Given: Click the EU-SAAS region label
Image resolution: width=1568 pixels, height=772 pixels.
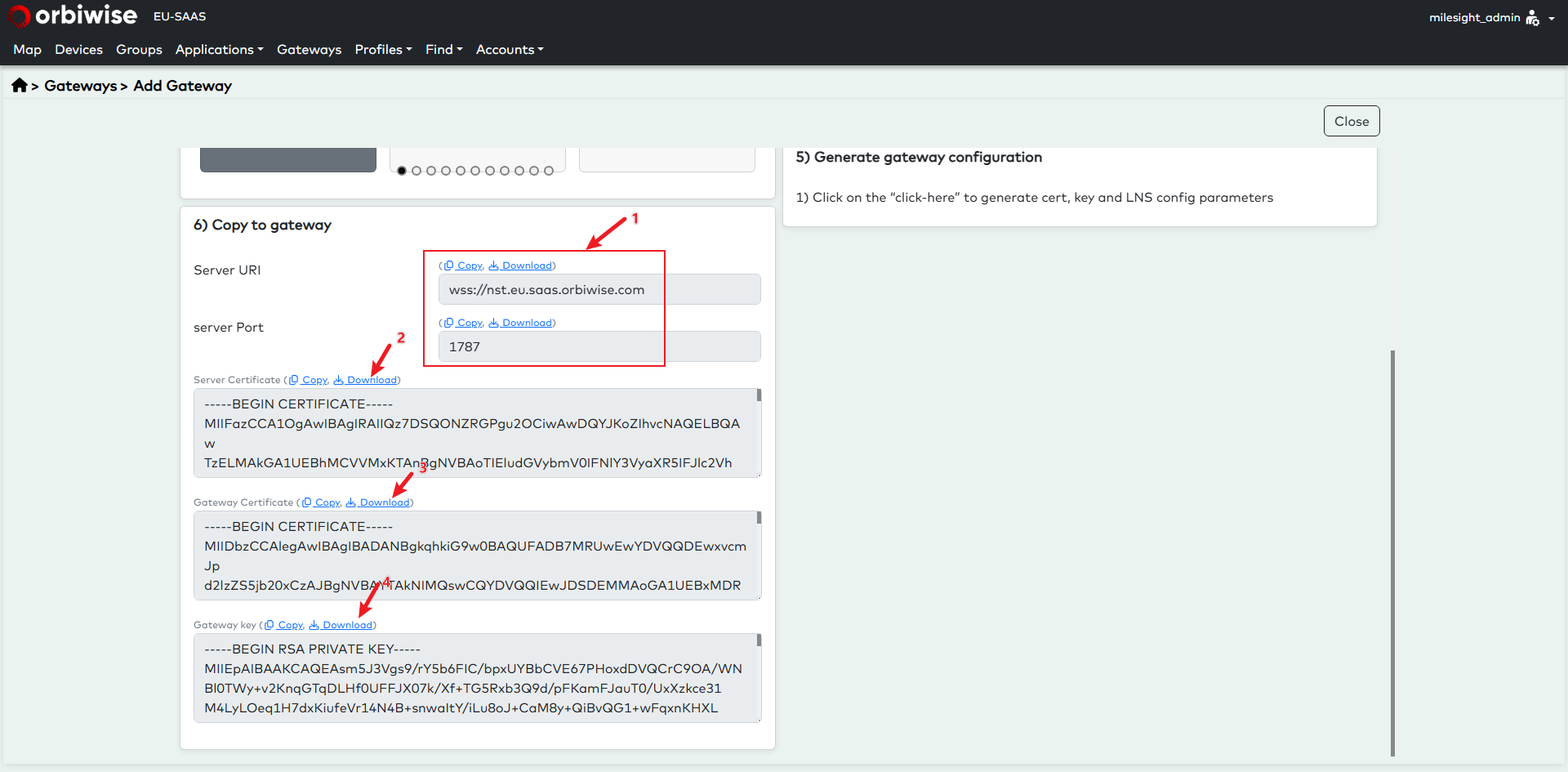Looking at the screenshot, I should pos(180,16).
